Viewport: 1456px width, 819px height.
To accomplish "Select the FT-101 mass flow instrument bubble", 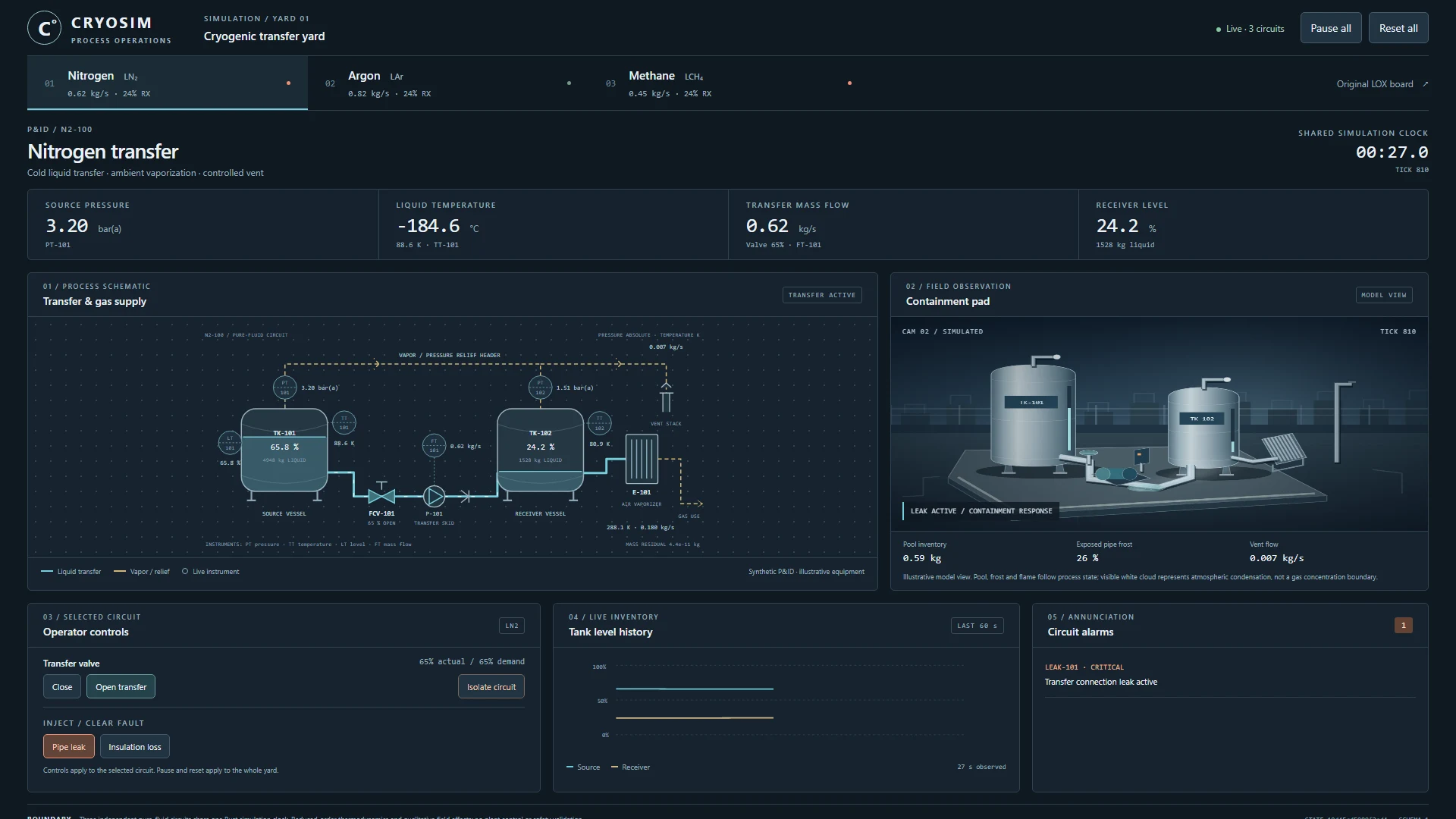I will [434, 445].
